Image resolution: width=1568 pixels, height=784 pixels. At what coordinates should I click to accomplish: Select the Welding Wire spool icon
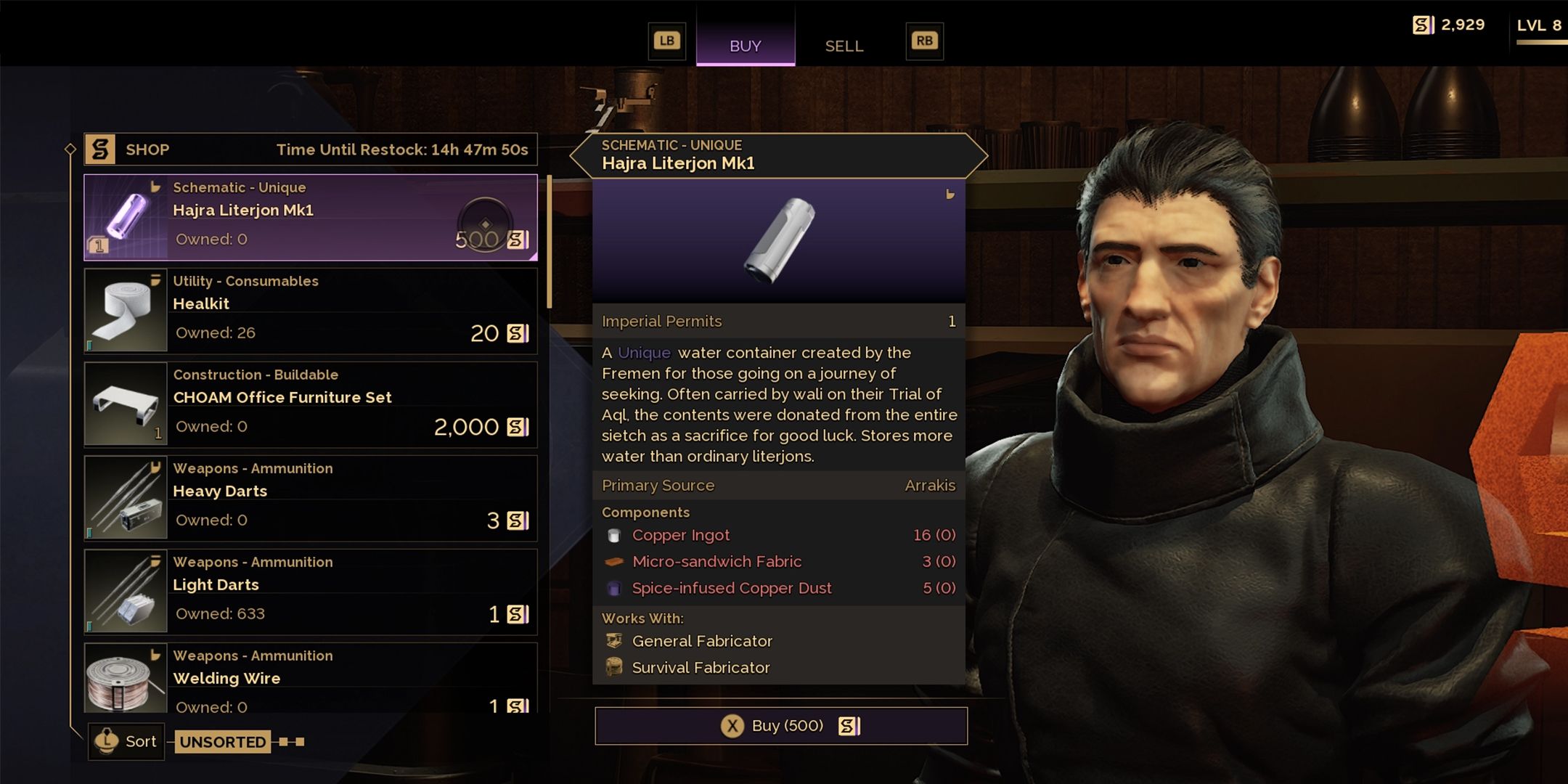tap(126, 678)
